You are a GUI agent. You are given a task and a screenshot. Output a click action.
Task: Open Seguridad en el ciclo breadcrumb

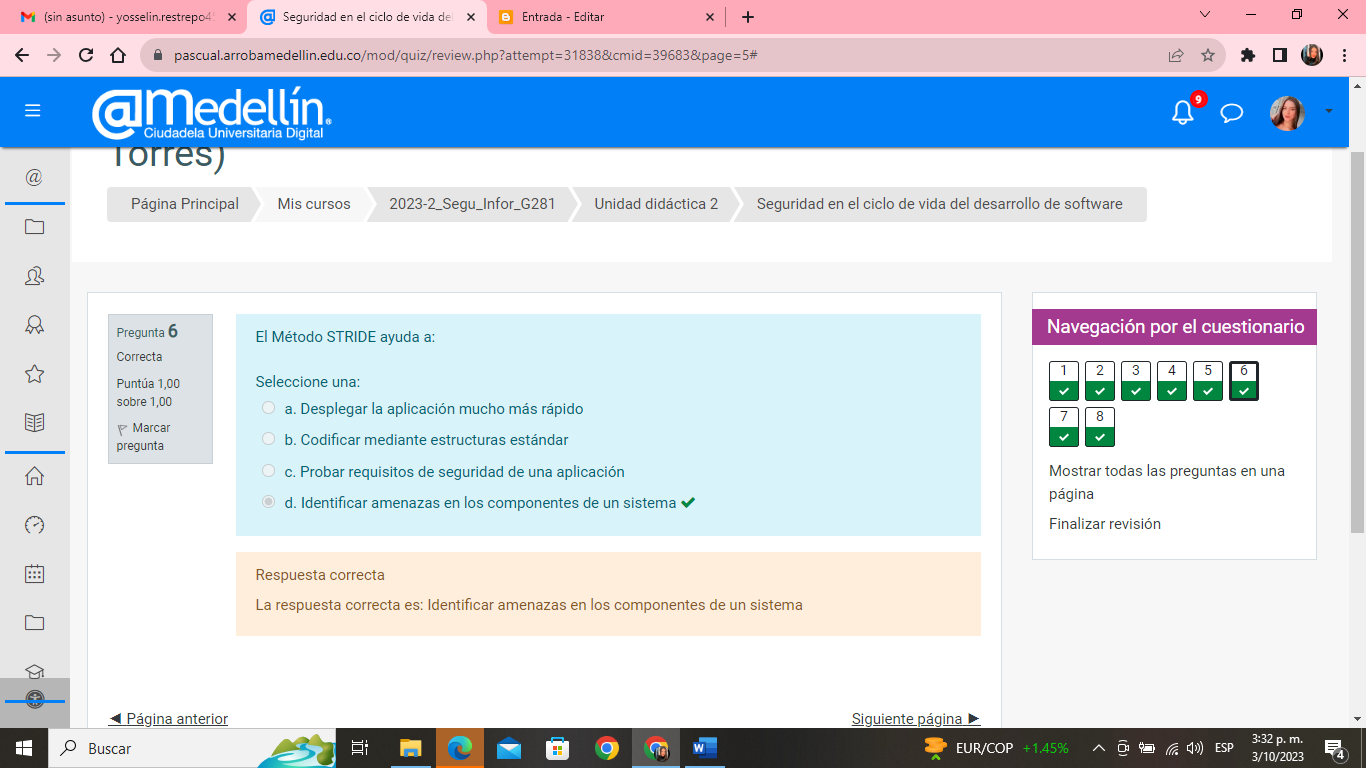(x=939, y=204)
